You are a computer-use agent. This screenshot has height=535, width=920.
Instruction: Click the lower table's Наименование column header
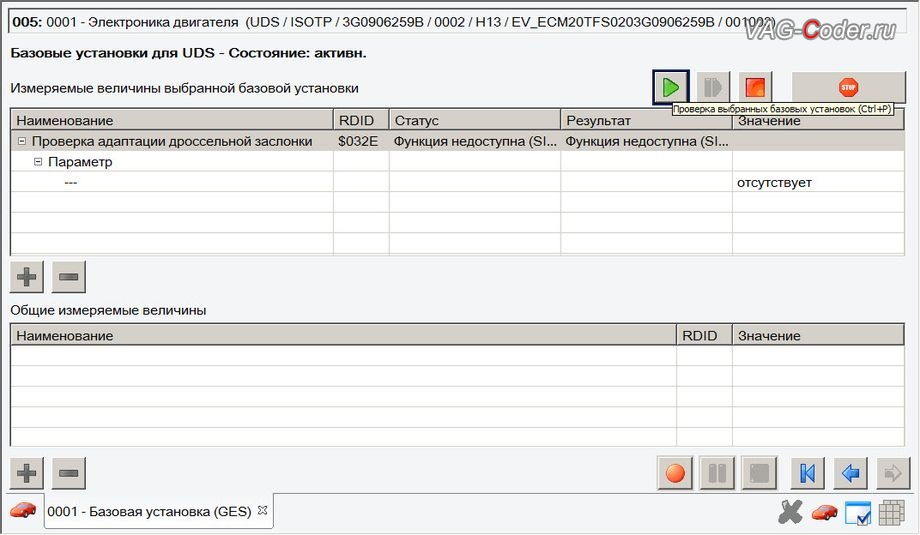[343, 336]
